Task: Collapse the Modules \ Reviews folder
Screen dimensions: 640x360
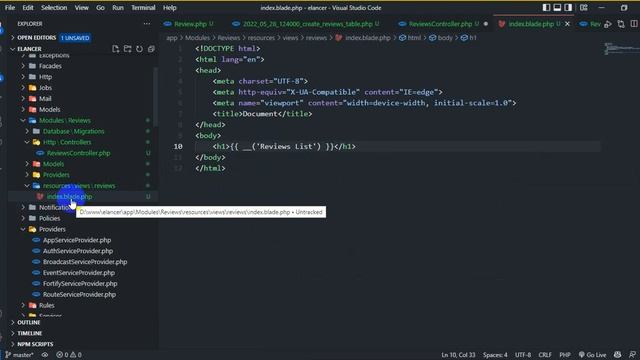Action: [x=64, y=120]
